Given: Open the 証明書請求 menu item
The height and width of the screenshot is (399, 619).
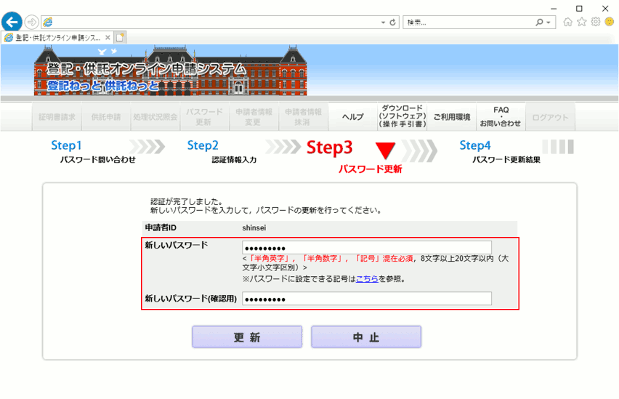Looking at the screenshot, I should point(57,117).
